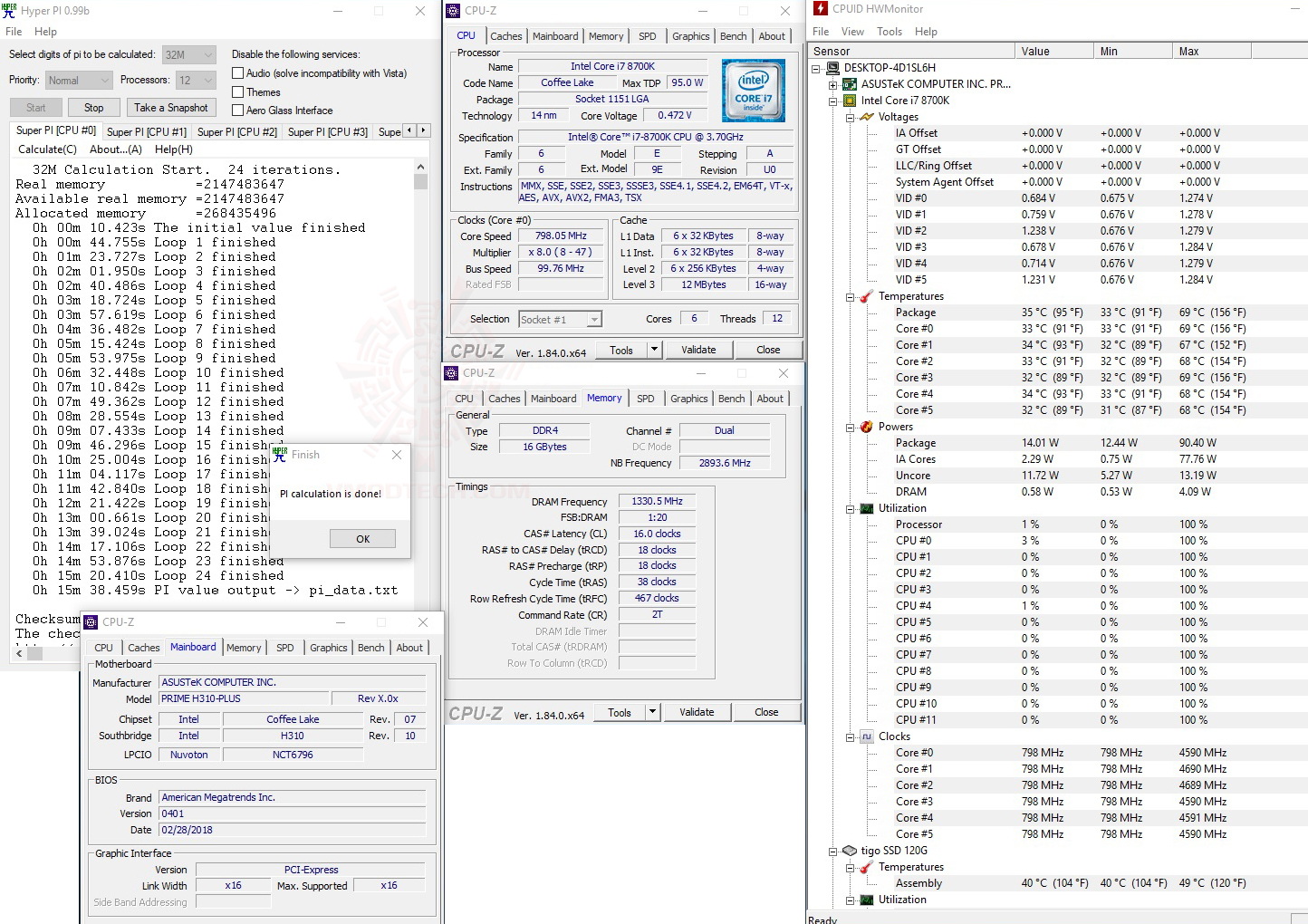
Task: Switch to the Super PI [CPU #2] tab
Action: (x=237, y=132)
